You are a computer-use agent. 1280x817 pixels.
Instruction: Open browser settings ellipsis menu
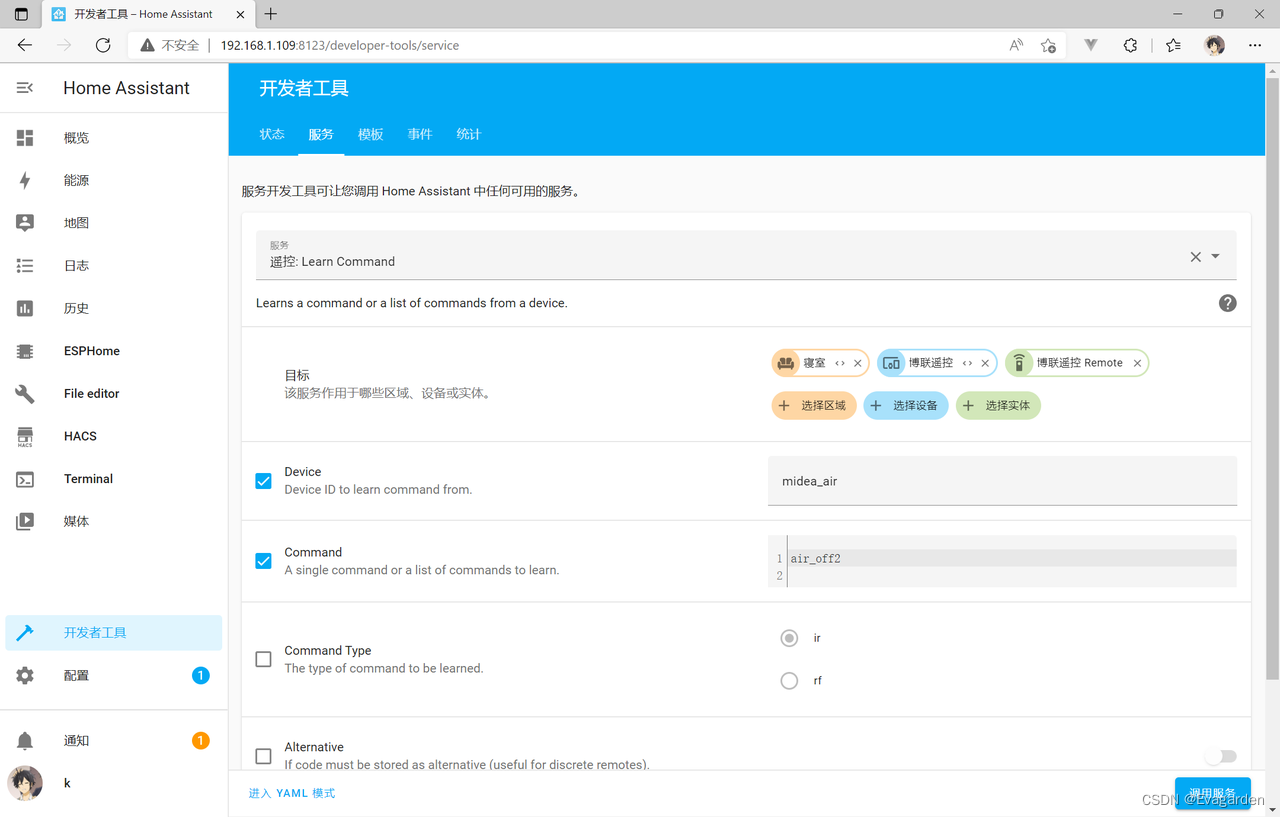[1255, 45]
